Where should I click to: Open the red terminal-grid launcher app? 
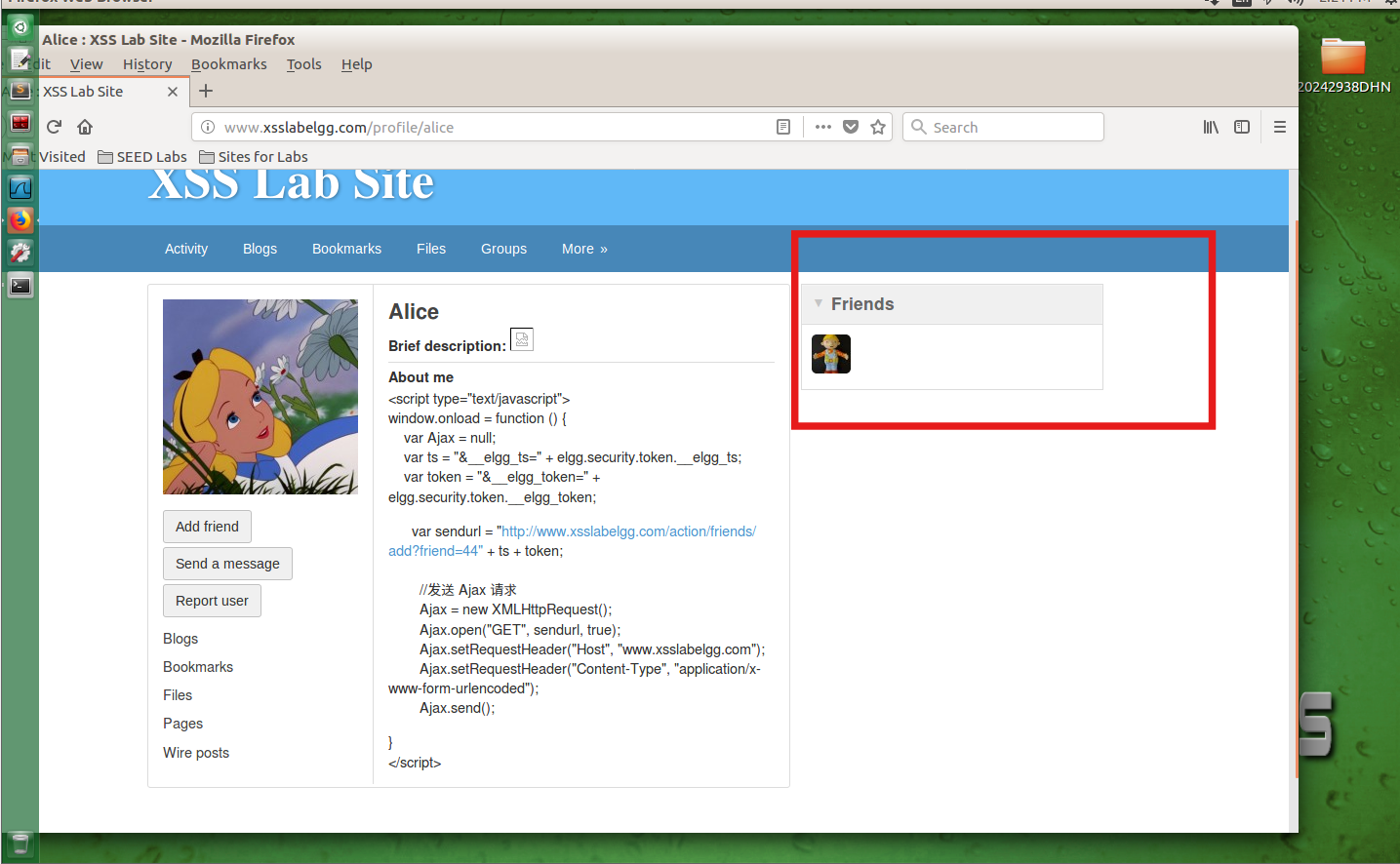click(20, 123)
